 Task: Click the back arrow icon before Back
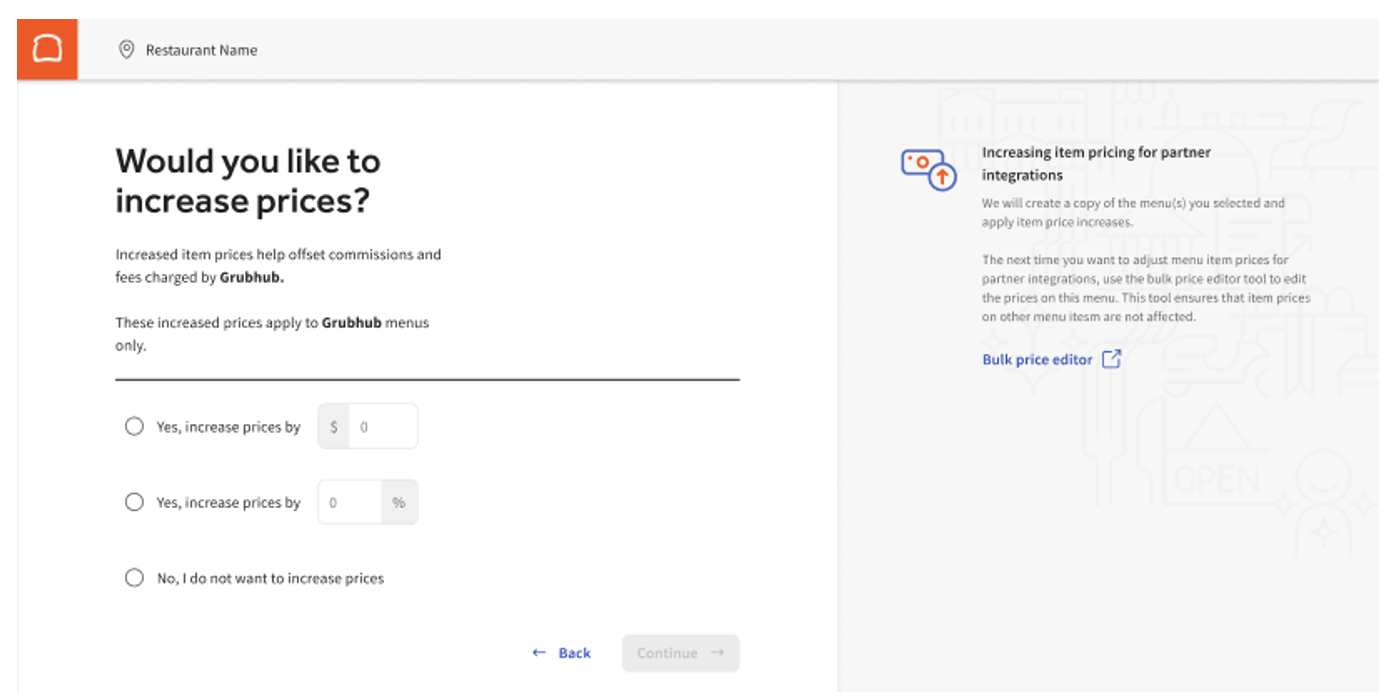click(539, 652)
